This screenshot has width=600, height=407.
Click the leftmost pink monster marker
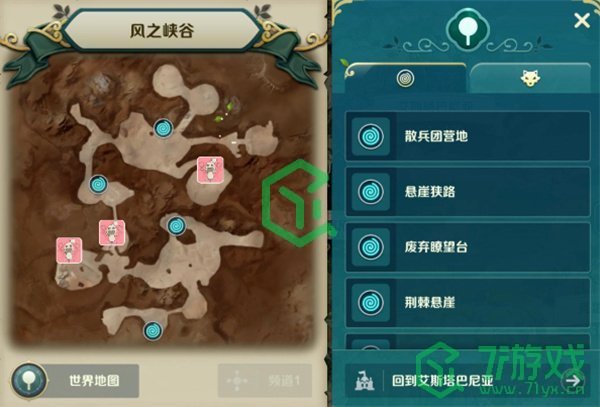pos(69,250)
